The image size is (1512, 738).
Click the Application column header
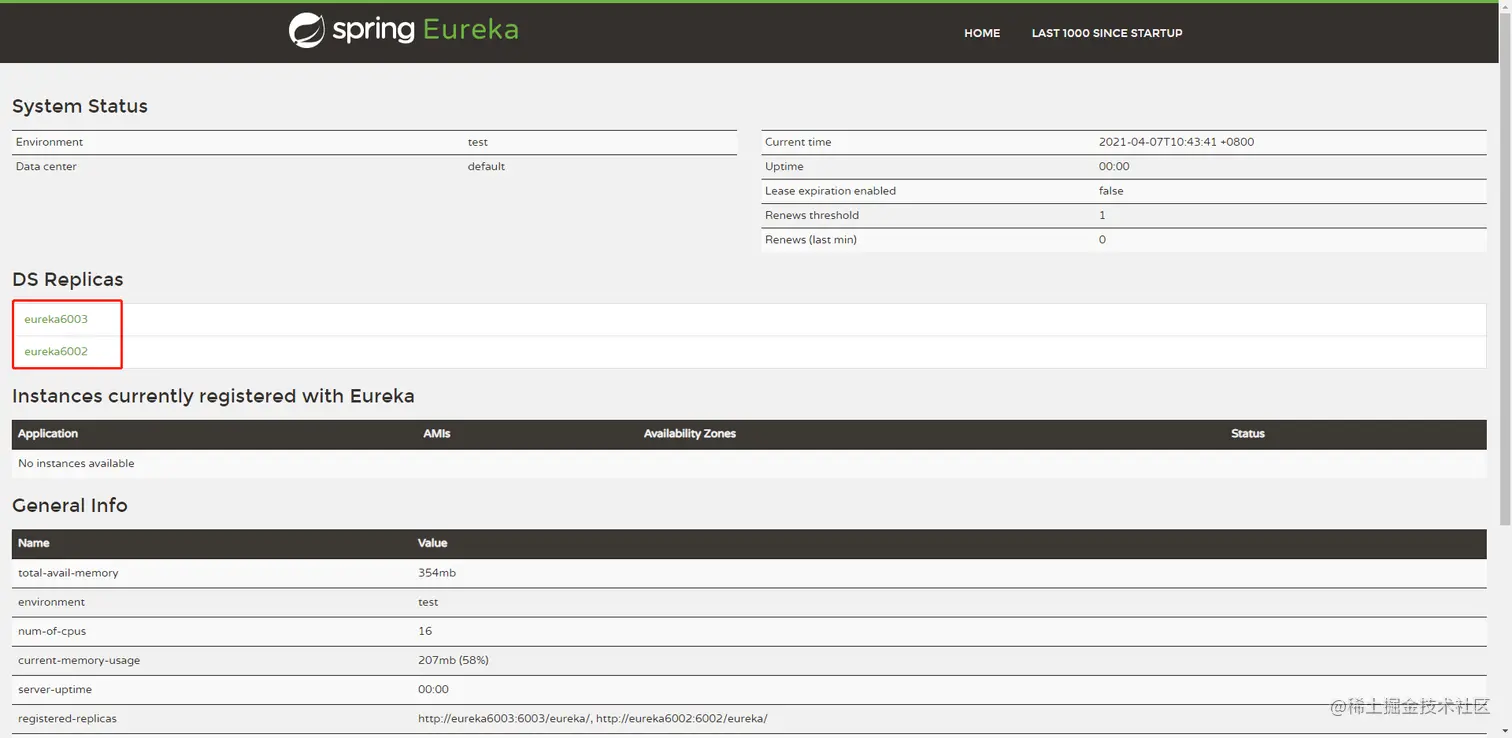tap(48, 433)
